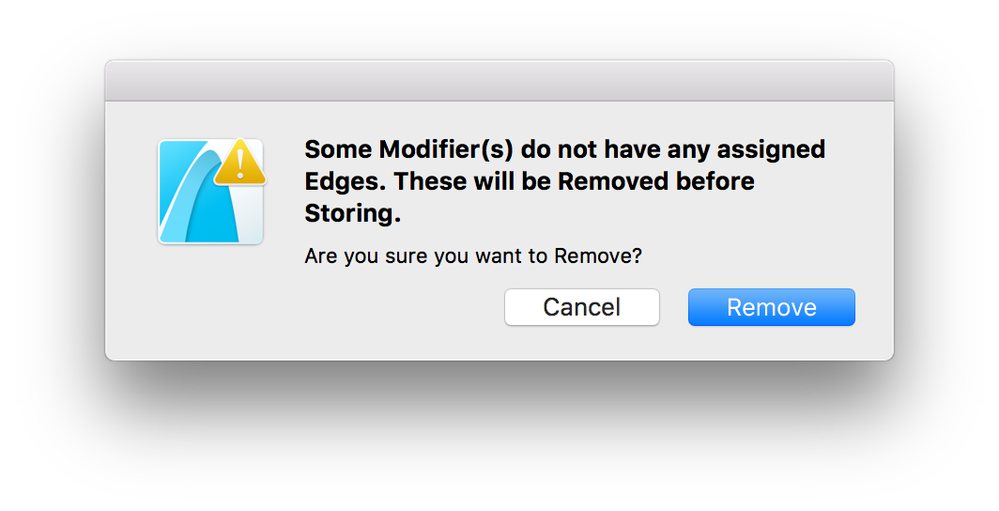Click the word "Storing." in the heading
999x511 pixels.
coord(352,213)
